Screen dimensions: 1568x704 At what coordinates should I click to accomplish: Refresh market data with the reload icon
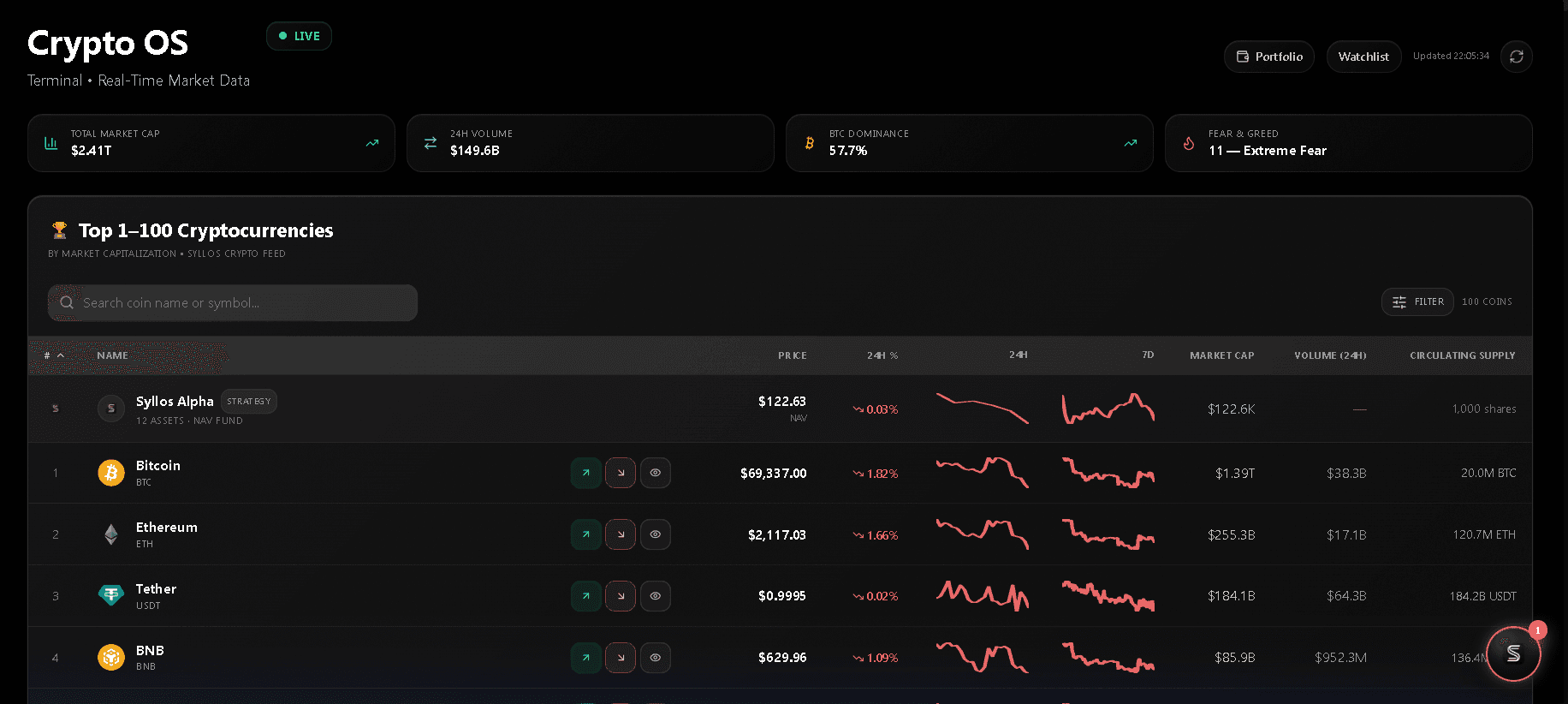[1516, 57]
